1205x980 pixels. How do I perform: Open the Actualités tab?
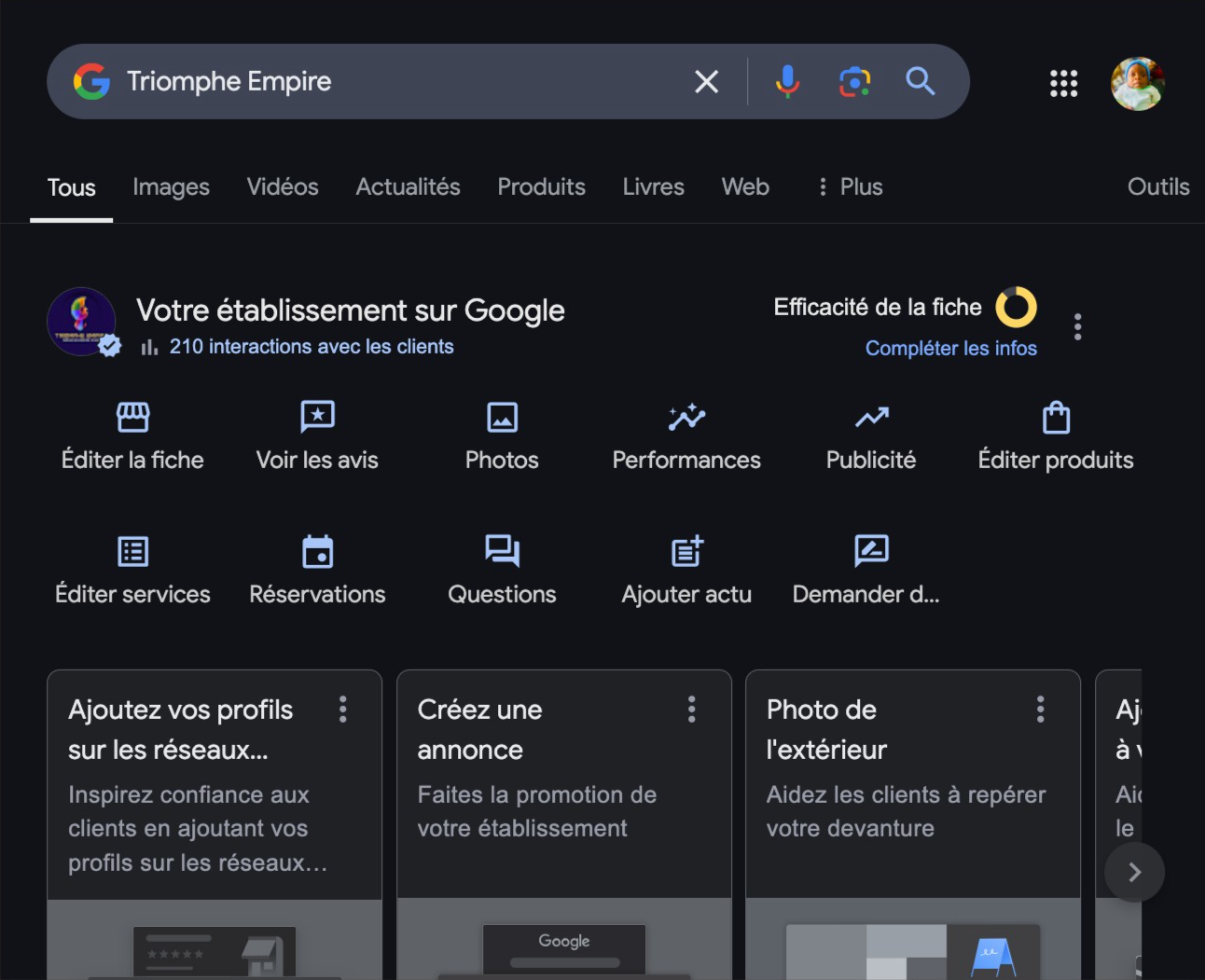(408, 187)
